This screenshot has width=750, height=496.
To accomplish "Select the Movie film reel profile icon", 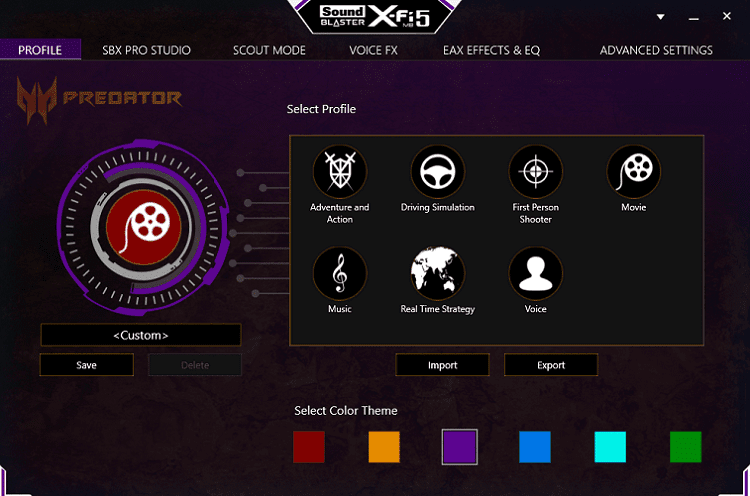I will point(634,171).
